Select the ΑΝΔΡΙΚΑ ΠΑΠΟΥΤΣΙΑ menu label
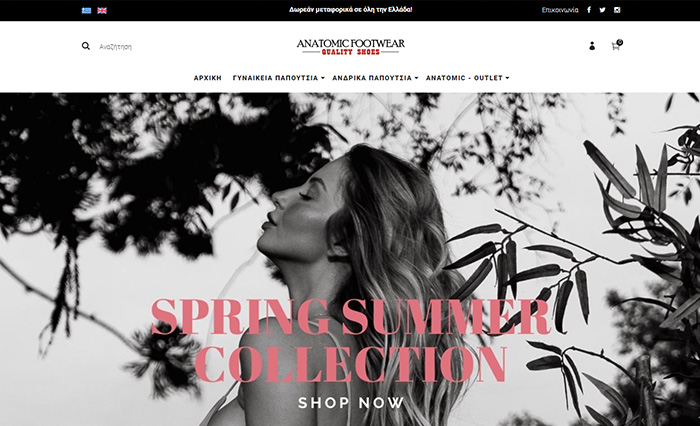700x426 pixels. [x=372, y=78]
